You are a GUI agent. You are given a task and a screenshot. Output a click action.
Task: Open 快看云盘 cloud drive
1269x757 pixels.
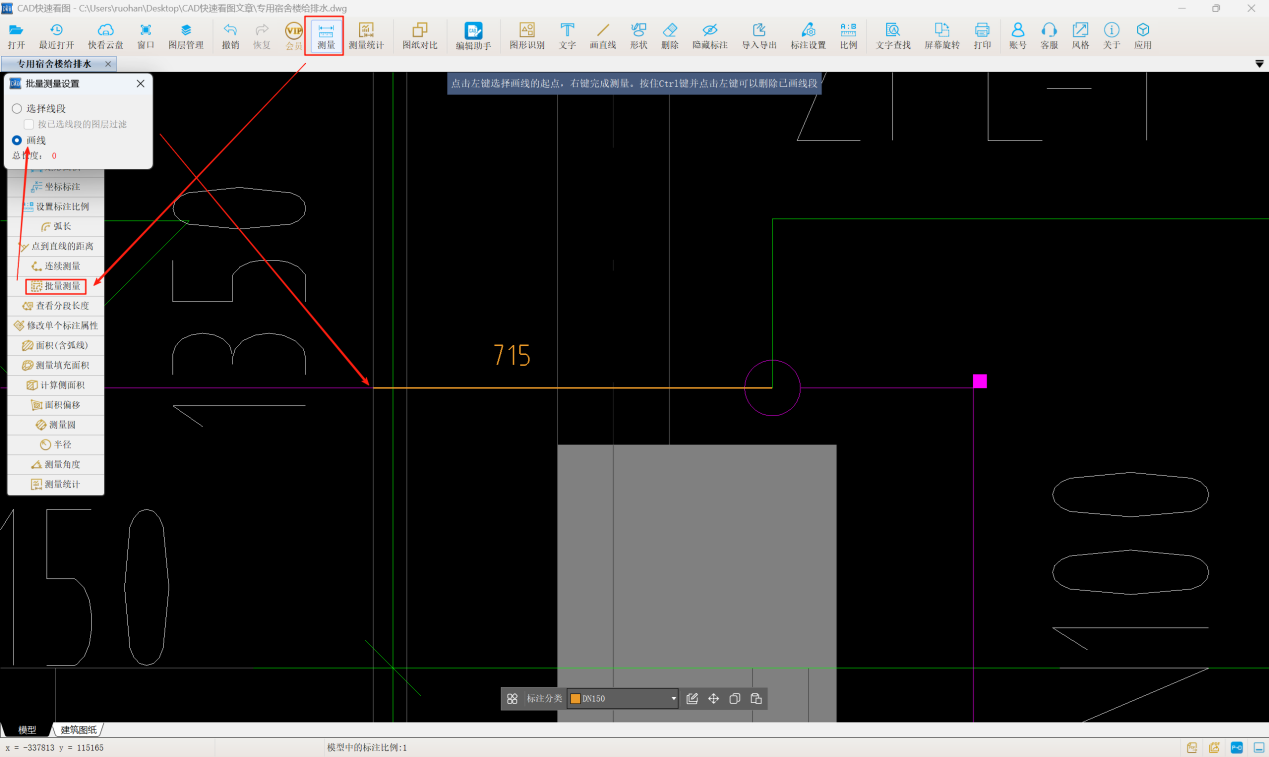pyautogui.click(x=105, y=36)
